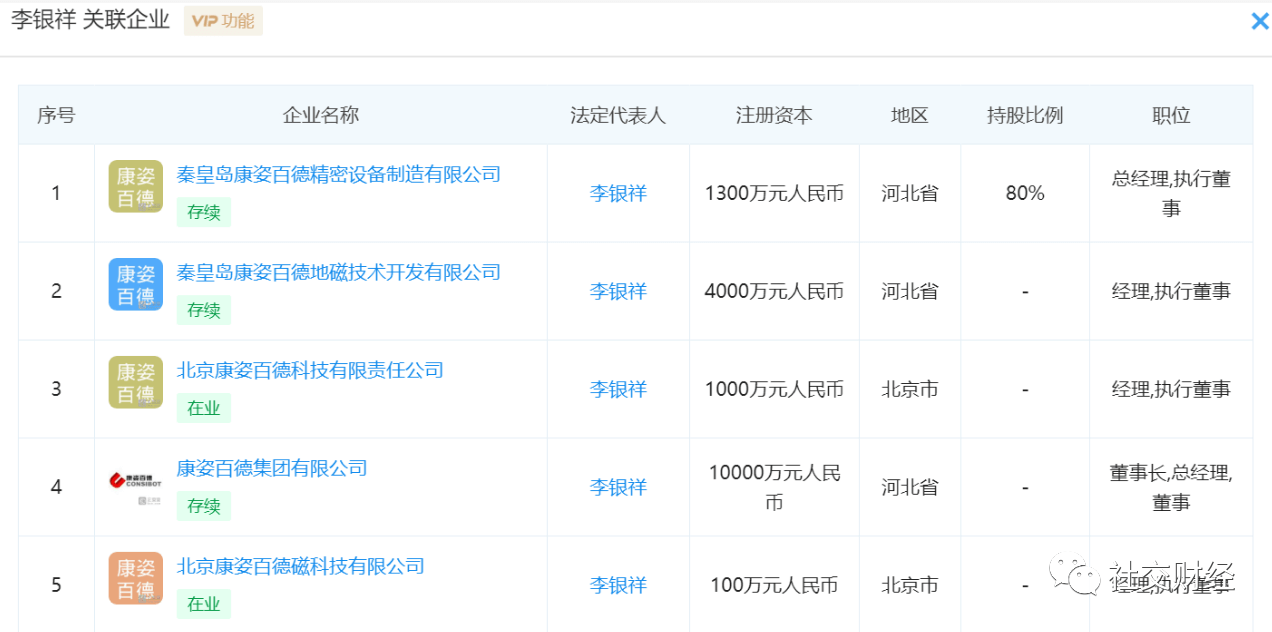Click the 持股比例 column header
Image resolution: width=1272 pixels, height=632 pixels.
tap(1025, 116)
